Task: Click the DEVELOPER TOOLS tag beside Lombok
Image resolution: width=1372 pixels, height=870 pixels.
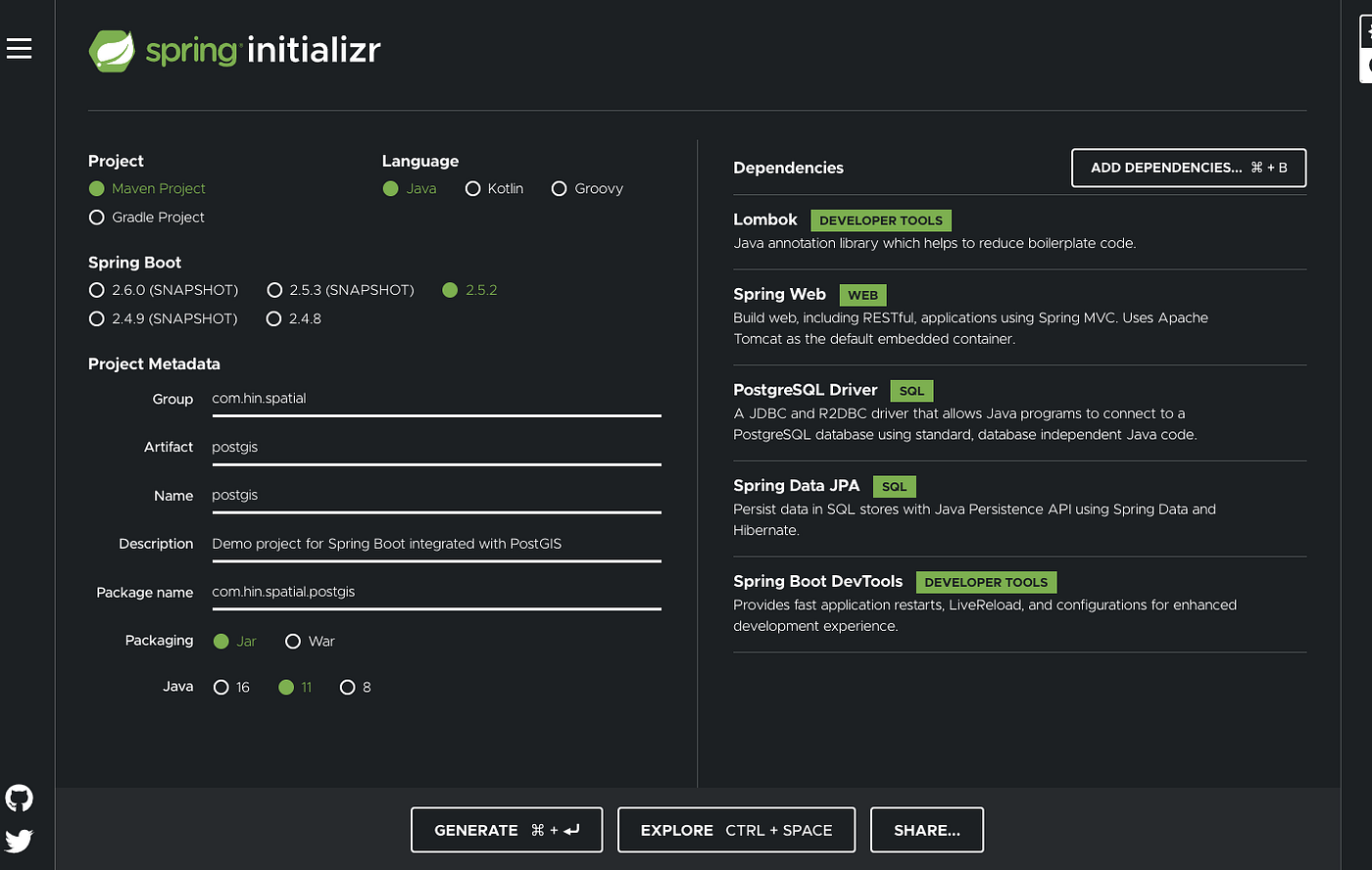Action: (x=881, y=220)
